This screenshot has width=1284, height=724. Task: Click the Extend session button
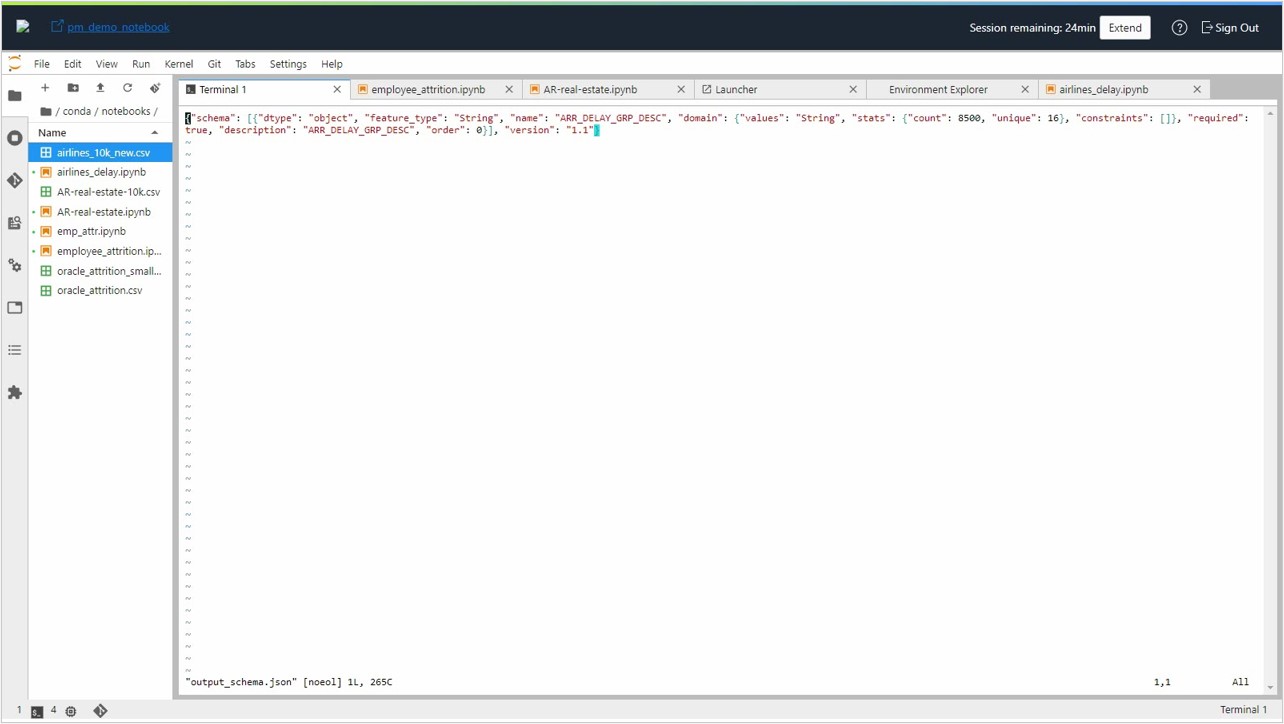pos(1125,28)
